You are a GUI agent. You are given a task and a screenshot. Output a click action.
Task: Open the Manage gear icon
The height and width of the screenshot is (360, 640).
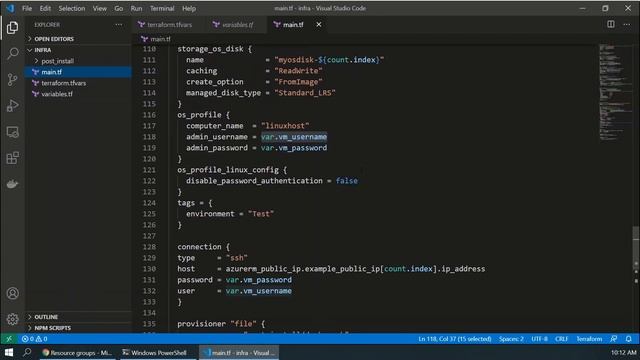pos(12,319)
